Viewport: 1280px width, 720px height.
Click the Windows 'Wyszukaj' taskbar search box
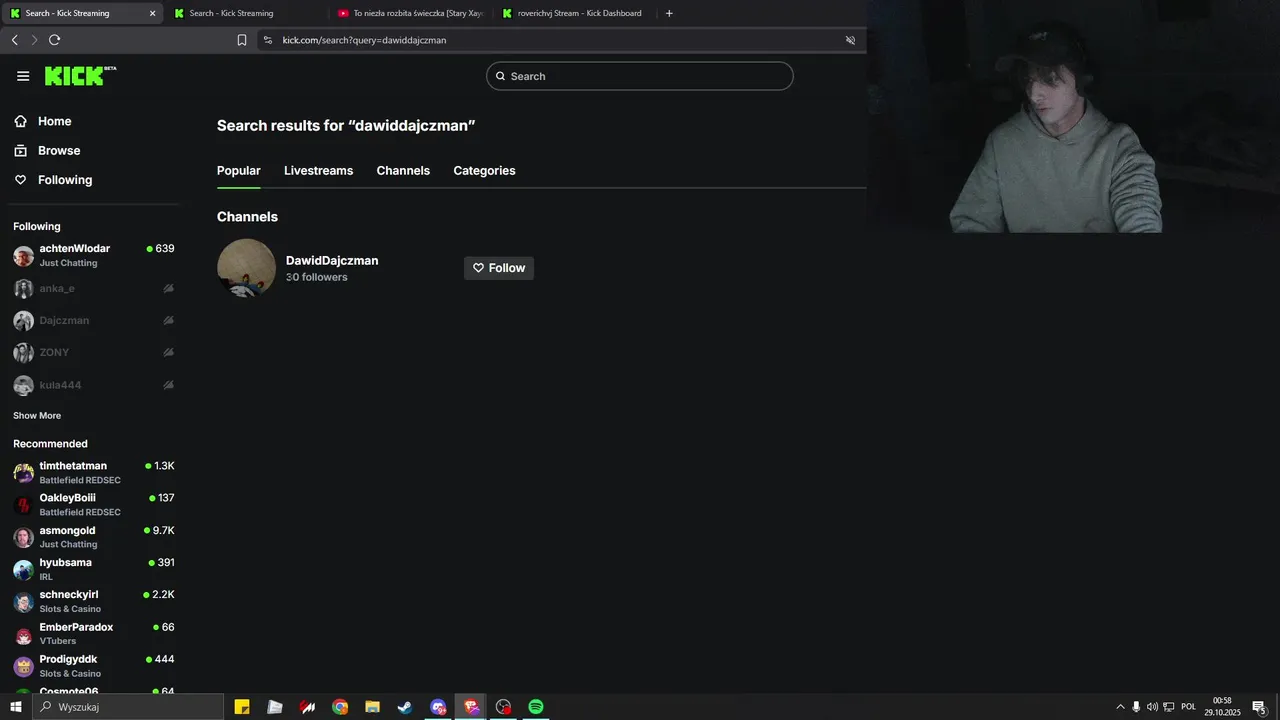click(x=128, y=707)
